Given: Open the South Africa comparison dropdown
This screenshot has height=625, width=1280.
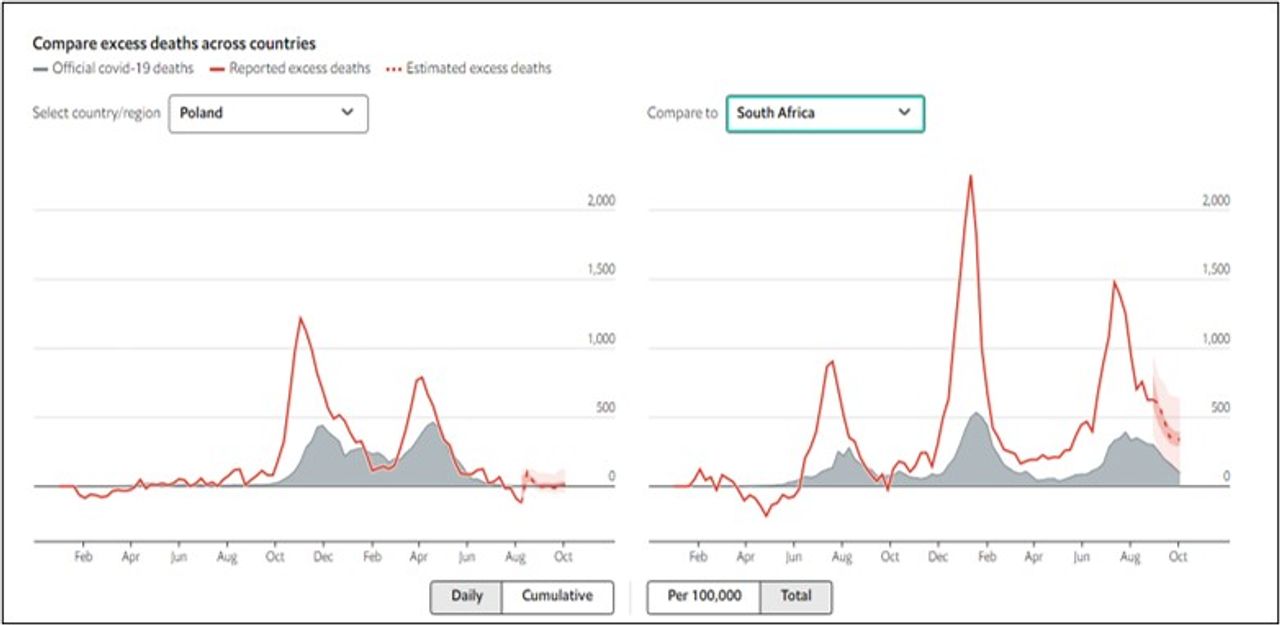Looking at the screenshot, I should [x=824, y=114].
